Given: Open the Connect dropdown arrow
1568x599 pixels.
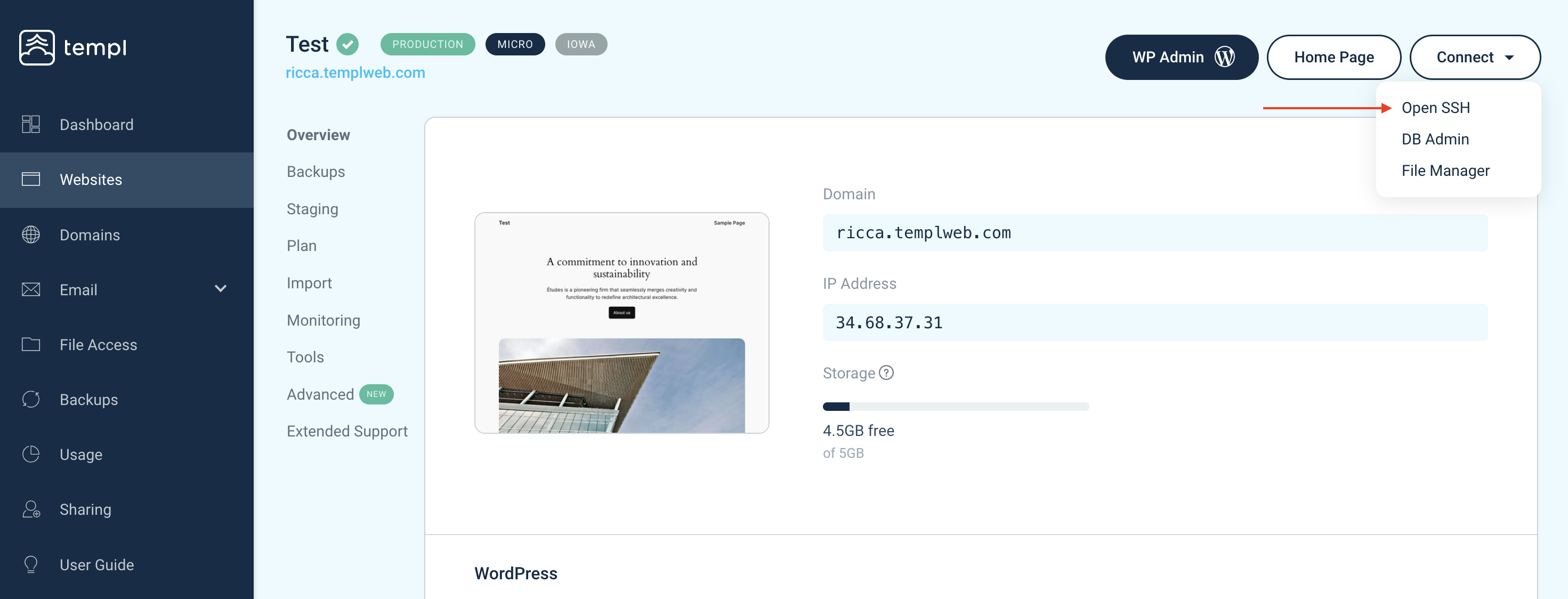Looking at the screenshot, I should click(1509, 58).
